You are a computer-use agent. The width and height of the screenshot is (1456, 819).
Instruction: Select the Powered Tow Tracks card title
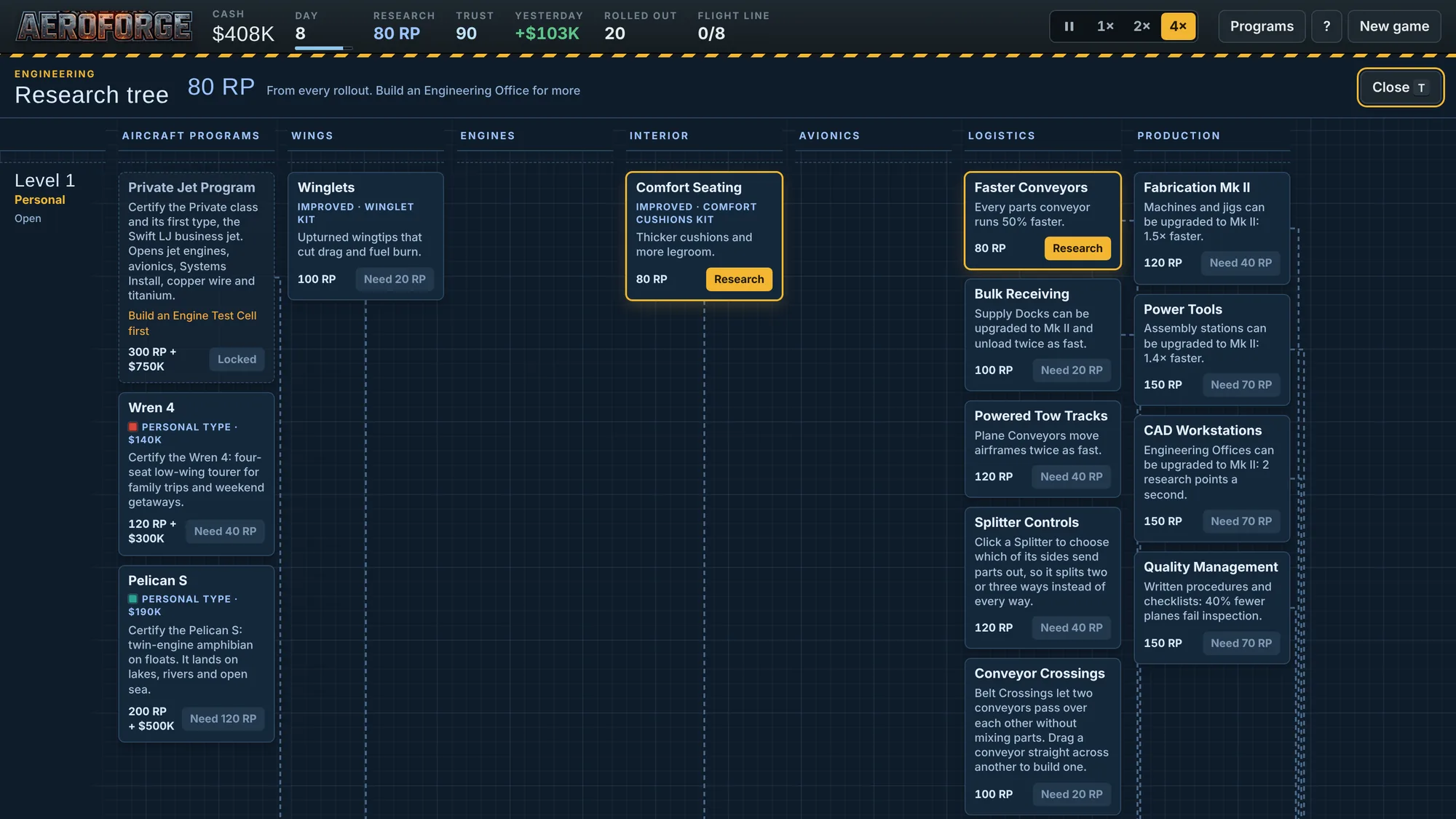[x=1040, y=416]
